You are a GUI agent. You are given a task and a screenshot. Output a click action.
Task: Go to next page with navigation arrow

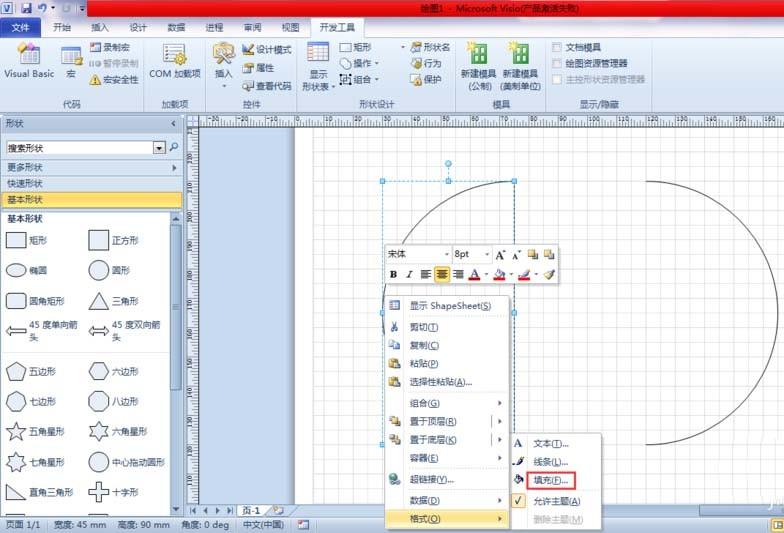pos(218,510)
